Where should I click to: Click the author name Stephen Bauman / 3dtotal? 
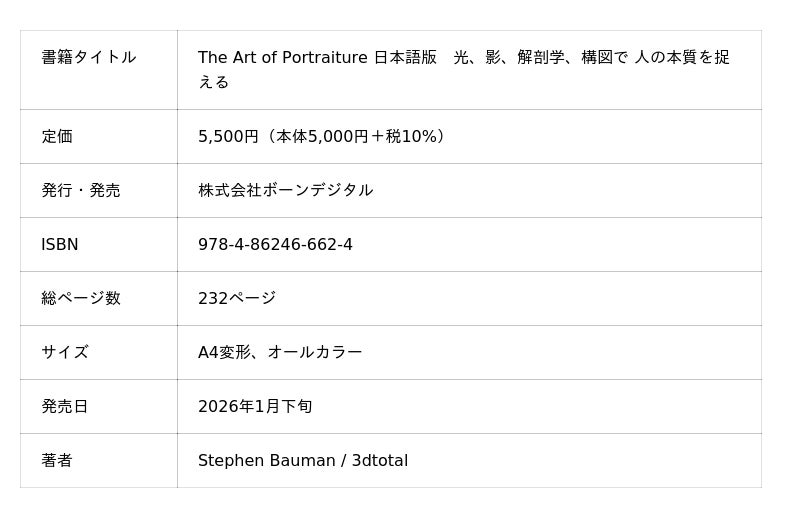(x=303, y=461)
